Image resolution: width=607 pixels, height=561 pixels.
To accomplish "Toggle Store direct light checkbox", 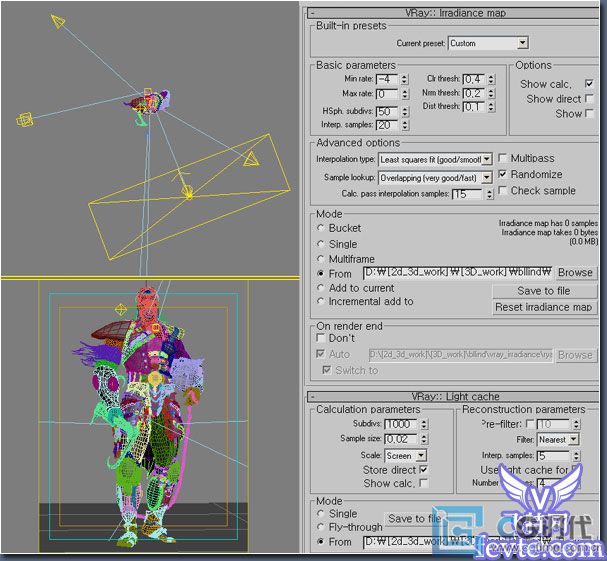I will pos(424,470).
